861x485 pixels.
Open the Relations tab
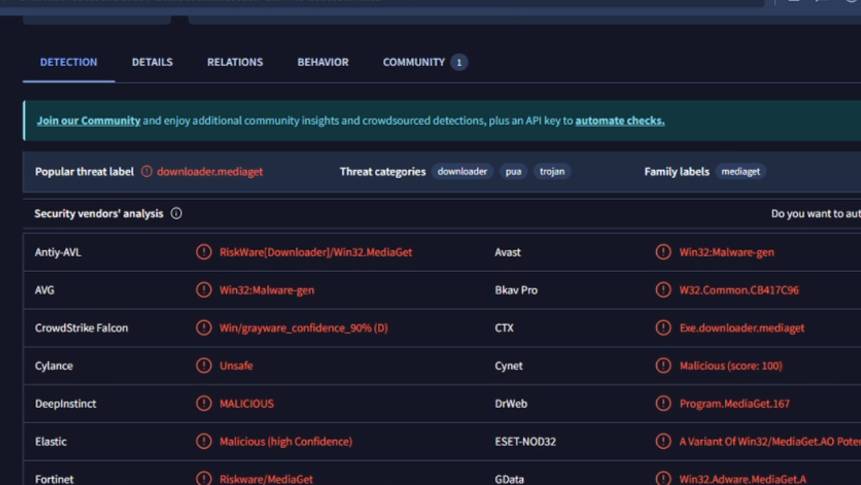click(x=235, y=62)
